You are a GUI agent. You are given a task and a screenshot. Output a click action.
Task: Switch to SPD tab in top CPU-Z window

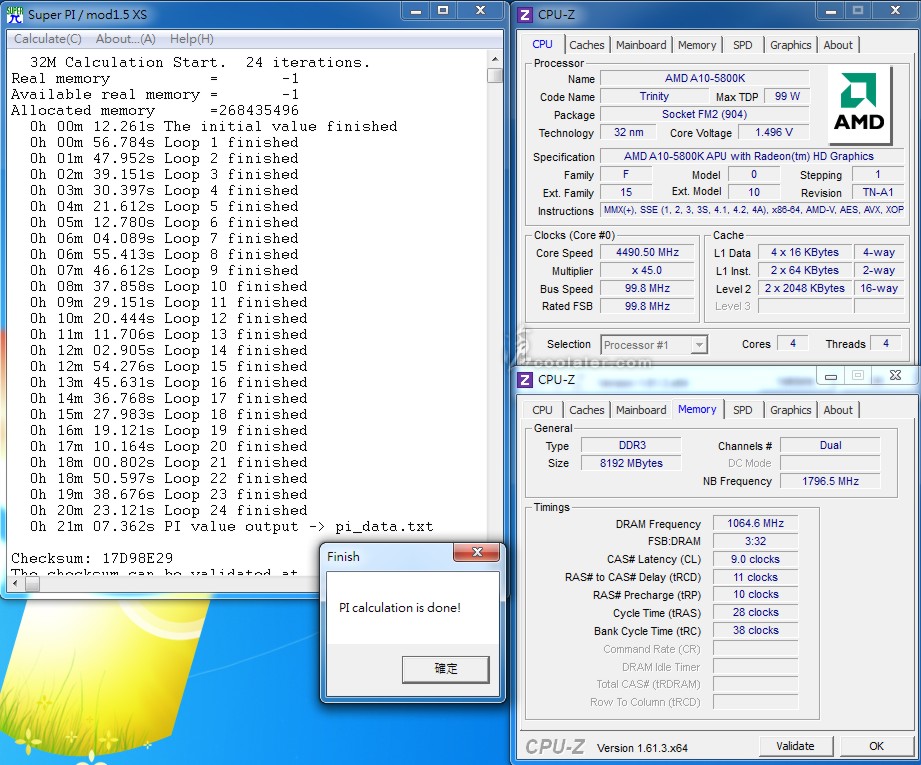click(x=742, y=45)
